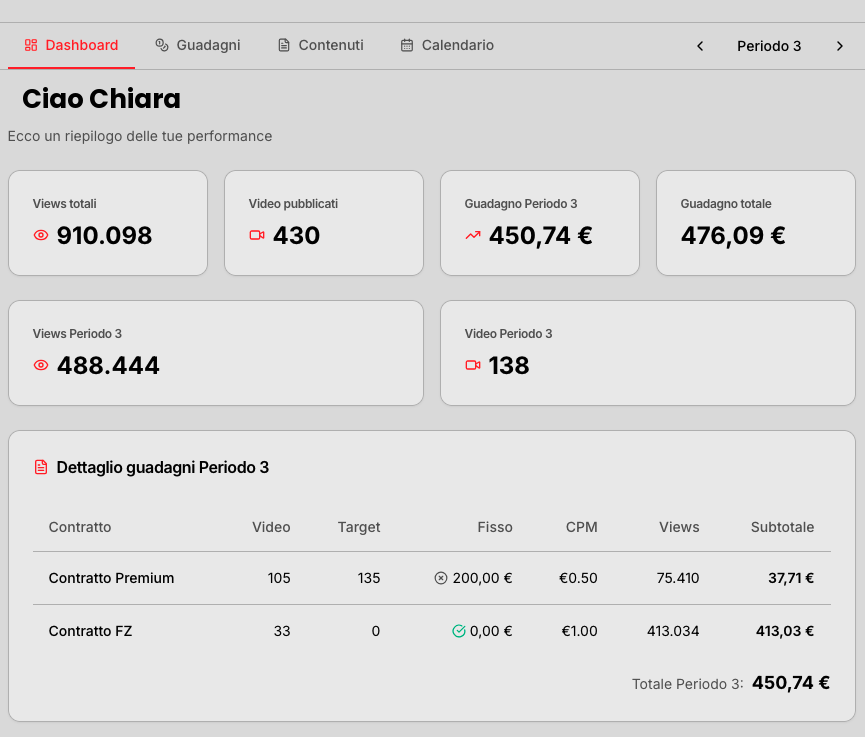Click the €0.50 CPM value
865x737 pixels.
(578, 578)
